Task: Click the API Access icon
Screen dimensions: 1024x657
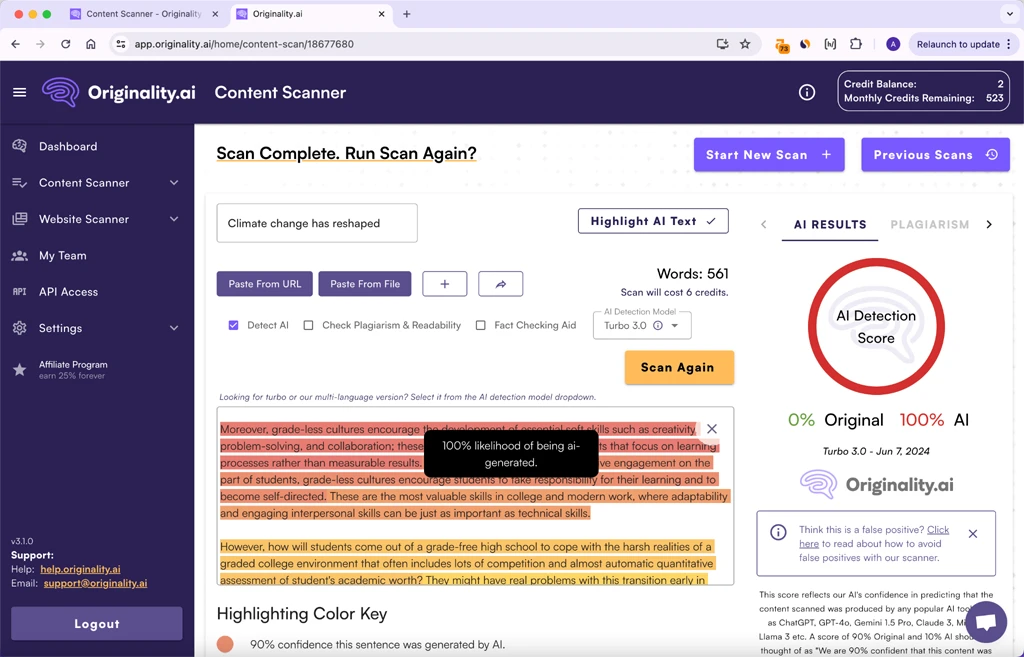Action: [20, 292]
